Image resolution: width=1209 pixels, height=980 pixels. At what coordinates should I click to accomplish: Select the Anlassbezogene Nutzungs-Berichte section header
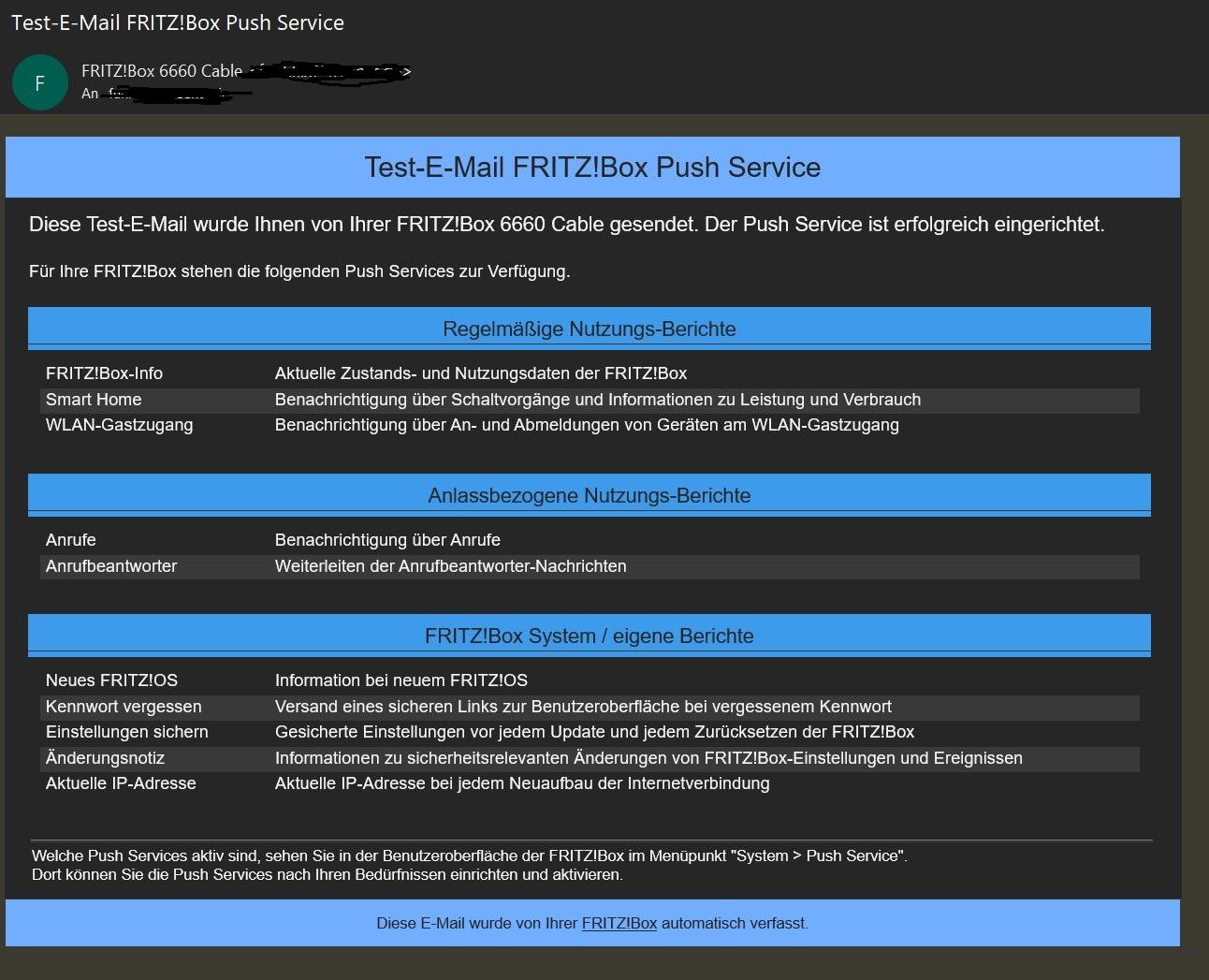tap(589, 495)
